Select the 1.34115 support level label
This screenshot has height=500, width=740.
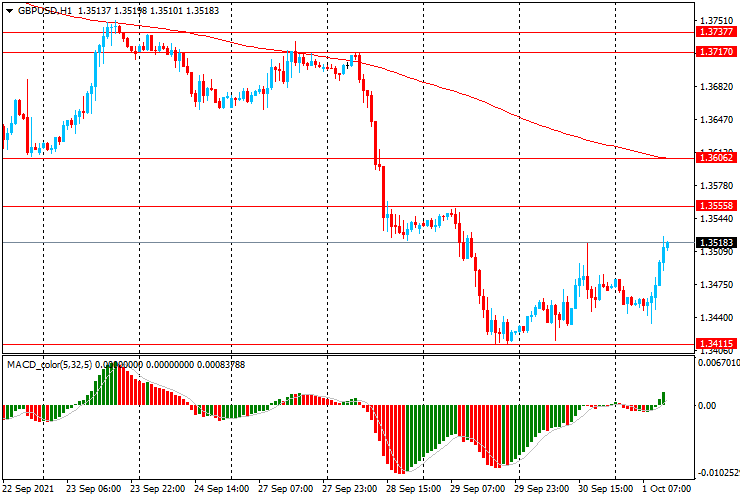pos(717,343)
